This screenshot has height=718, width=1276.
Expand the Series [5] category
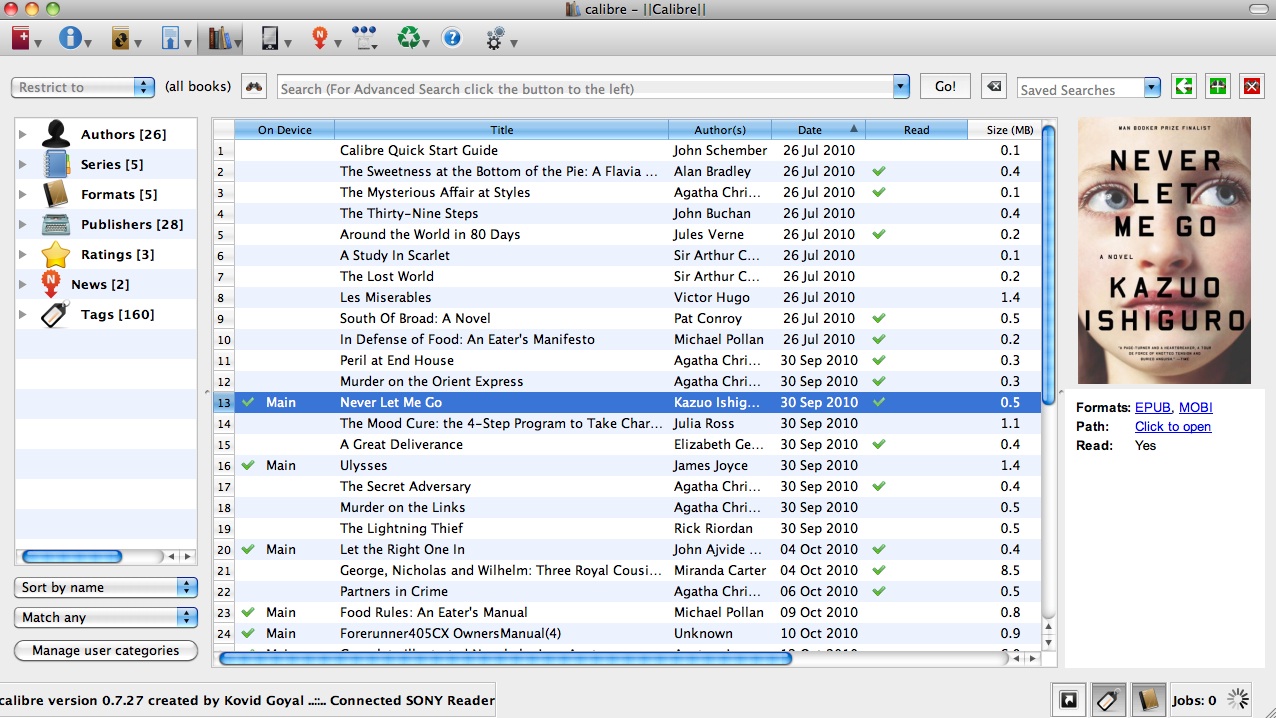tap(24, 165)
